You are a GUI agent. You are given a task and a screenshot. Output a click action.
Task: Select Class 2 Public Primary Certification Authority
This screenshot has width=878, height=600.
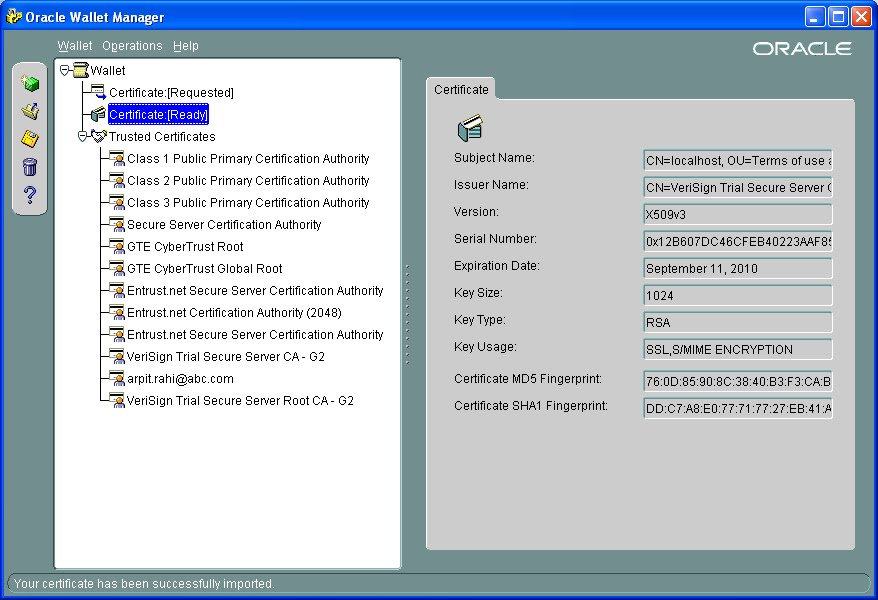248,180
